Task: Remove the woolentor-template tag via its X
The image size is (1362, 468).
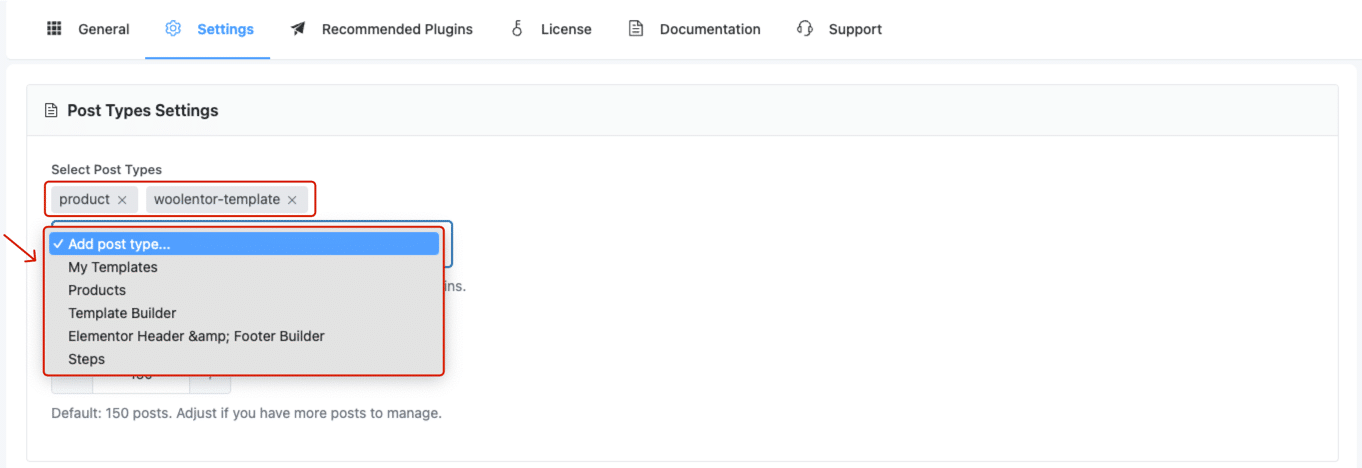Action: [x=292, y=200]
